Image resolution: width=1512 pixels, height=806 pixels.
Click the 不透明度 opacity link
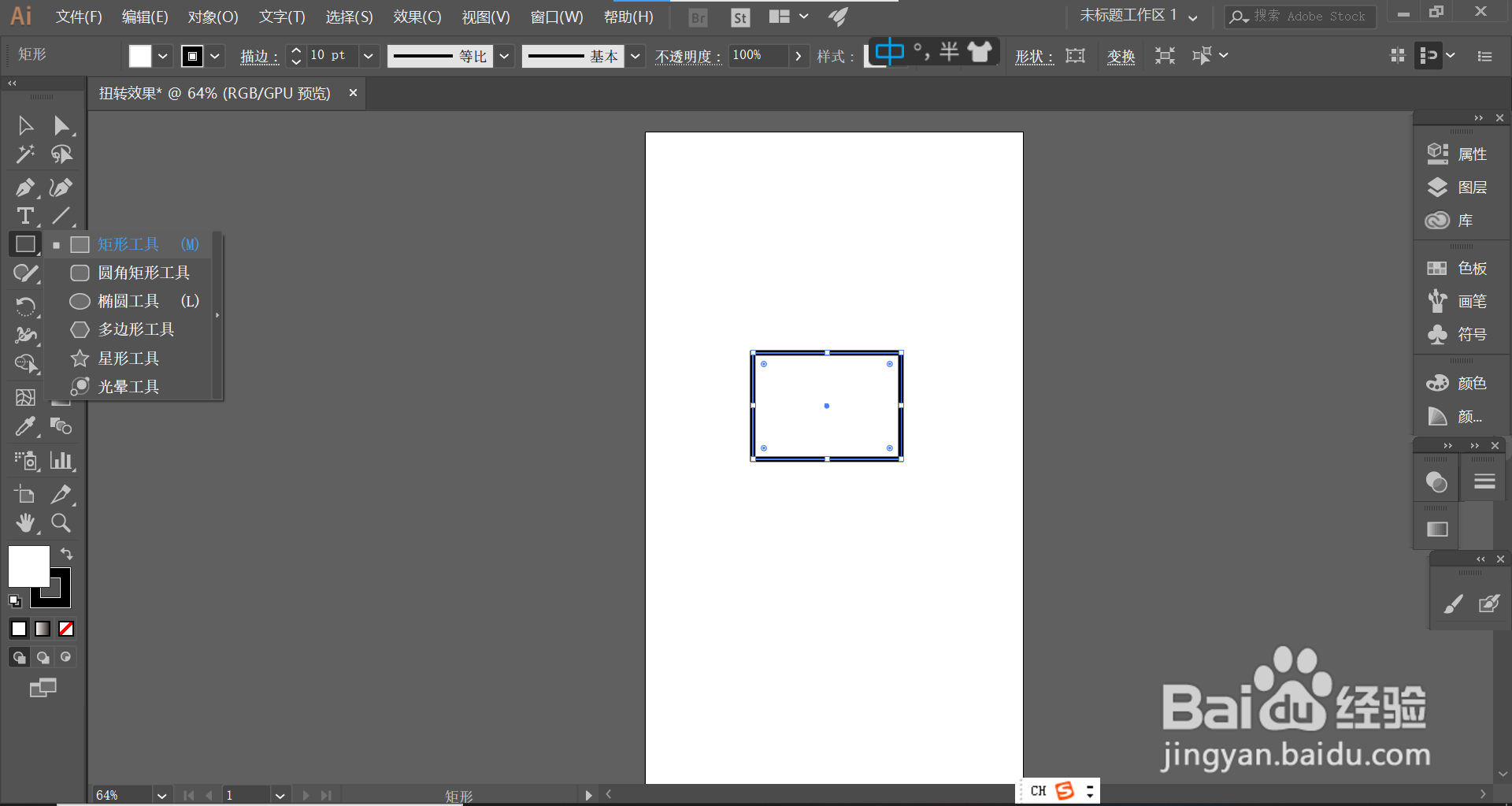tap(687, 56)
